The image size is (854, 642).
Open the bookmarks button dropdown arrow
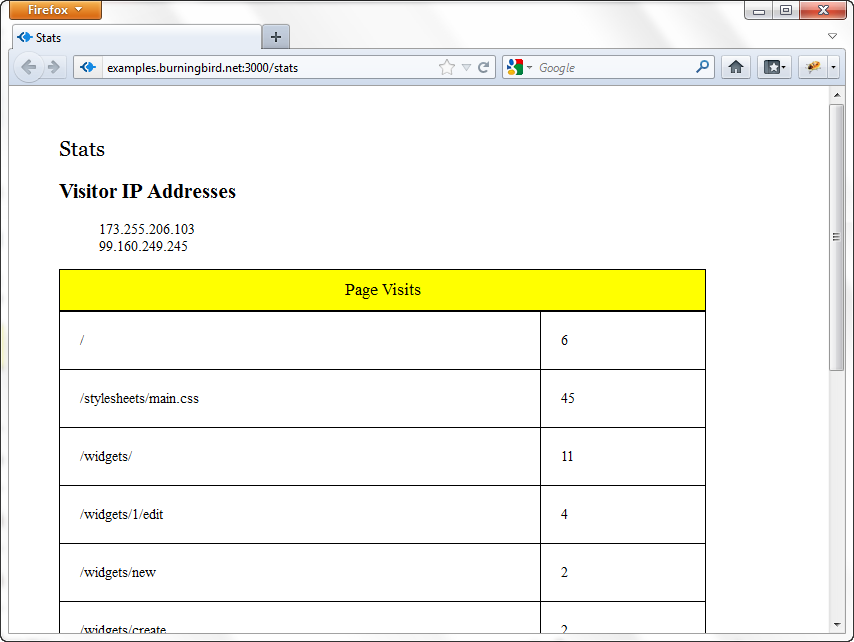pos(786,67)
